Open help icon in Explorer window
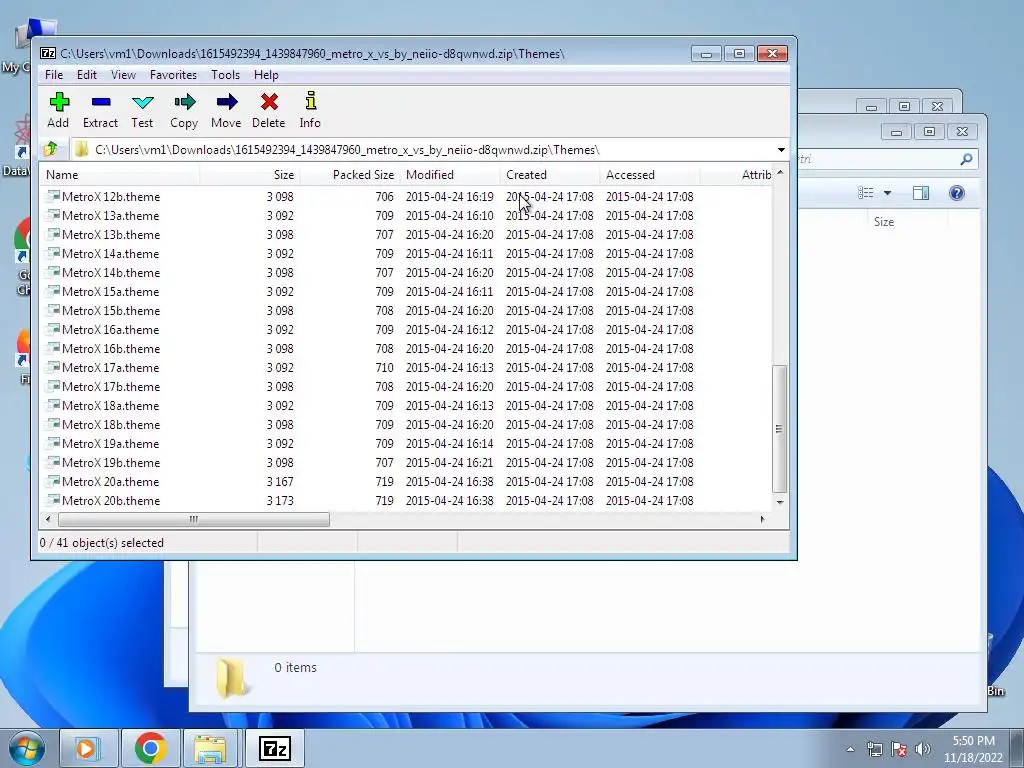 pyautogui.click(x=957, y=193)
